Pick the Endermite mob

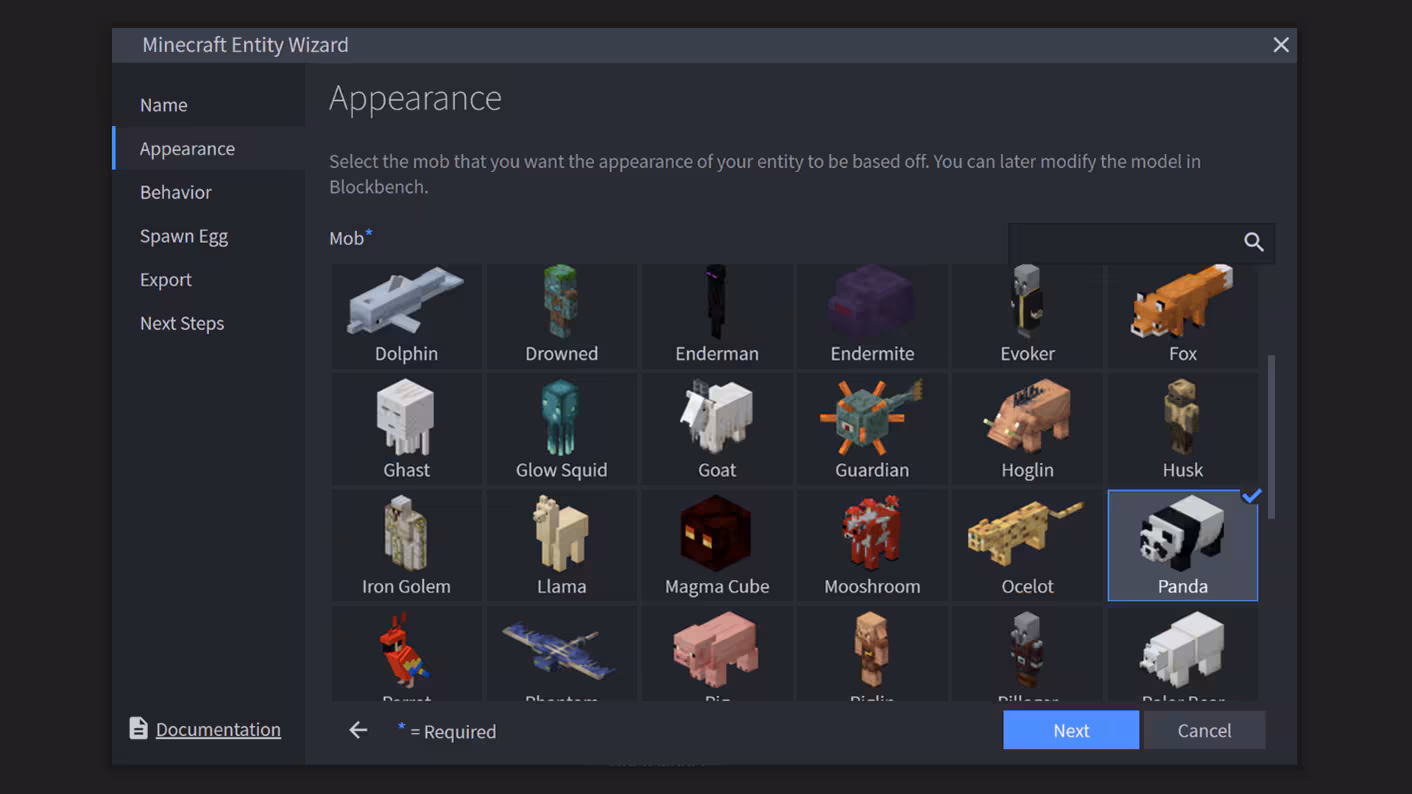(872, 316)
